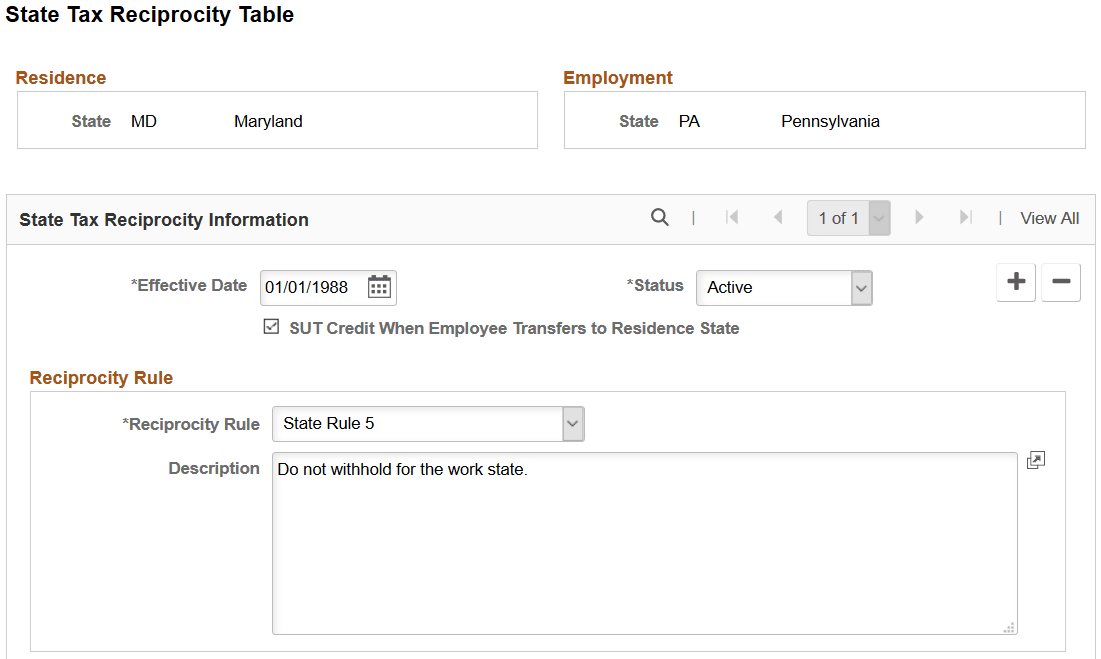This screenshot has height=659, width=1101.
Task: Open the Status dropdown showing Active
Action: click(858, 288)
